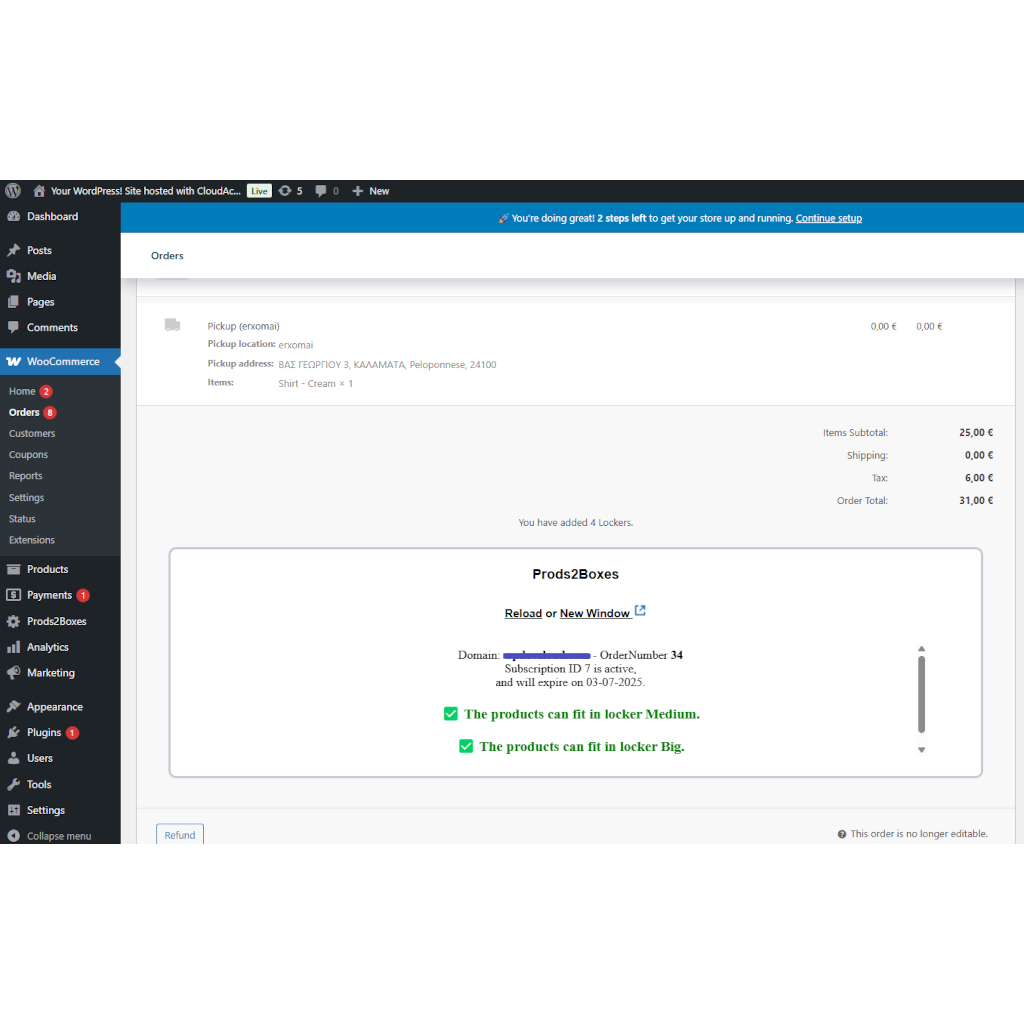1024x1024 pixels.
Task: Open the WooCommerce Settings submenu item
Action: 27,498
